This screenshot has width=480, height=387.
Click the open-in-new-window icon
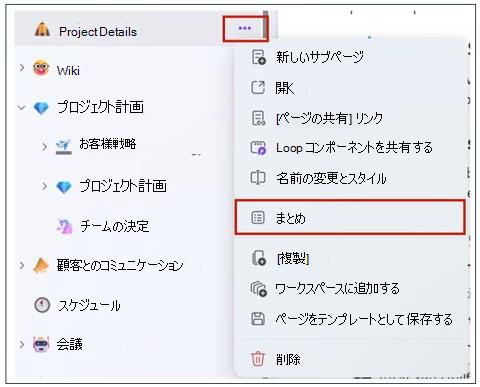[258, 88]
